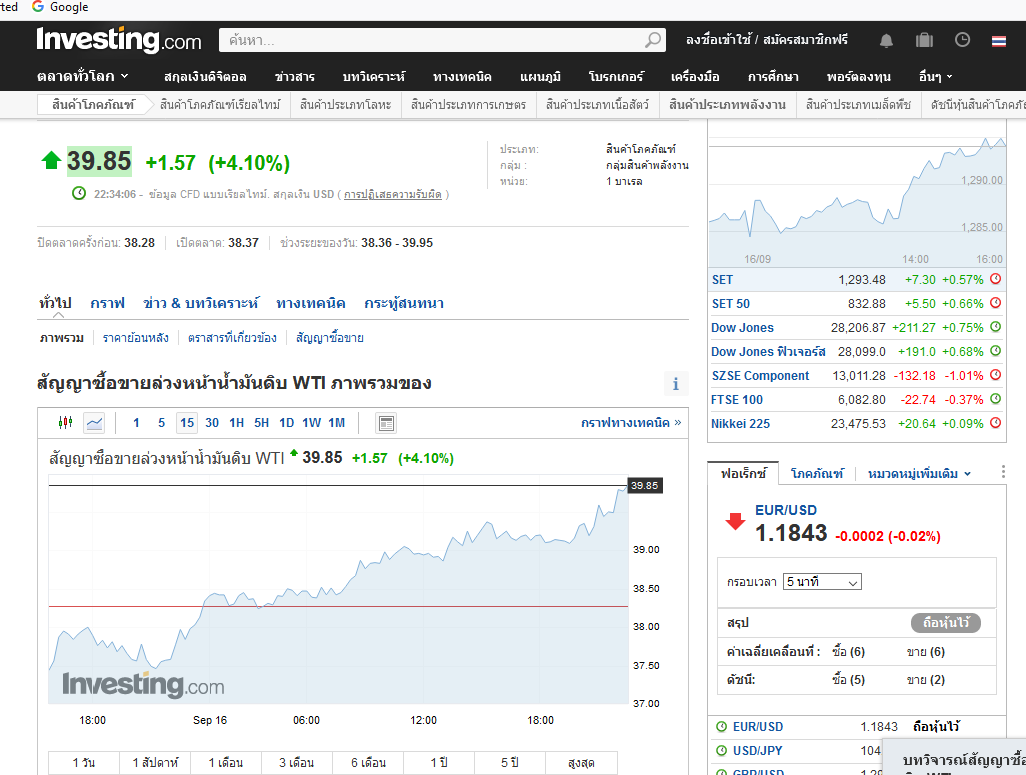Screen dimensions: 1026x775
Task: Open the notifications bell
Action: (x=886, y=40)
